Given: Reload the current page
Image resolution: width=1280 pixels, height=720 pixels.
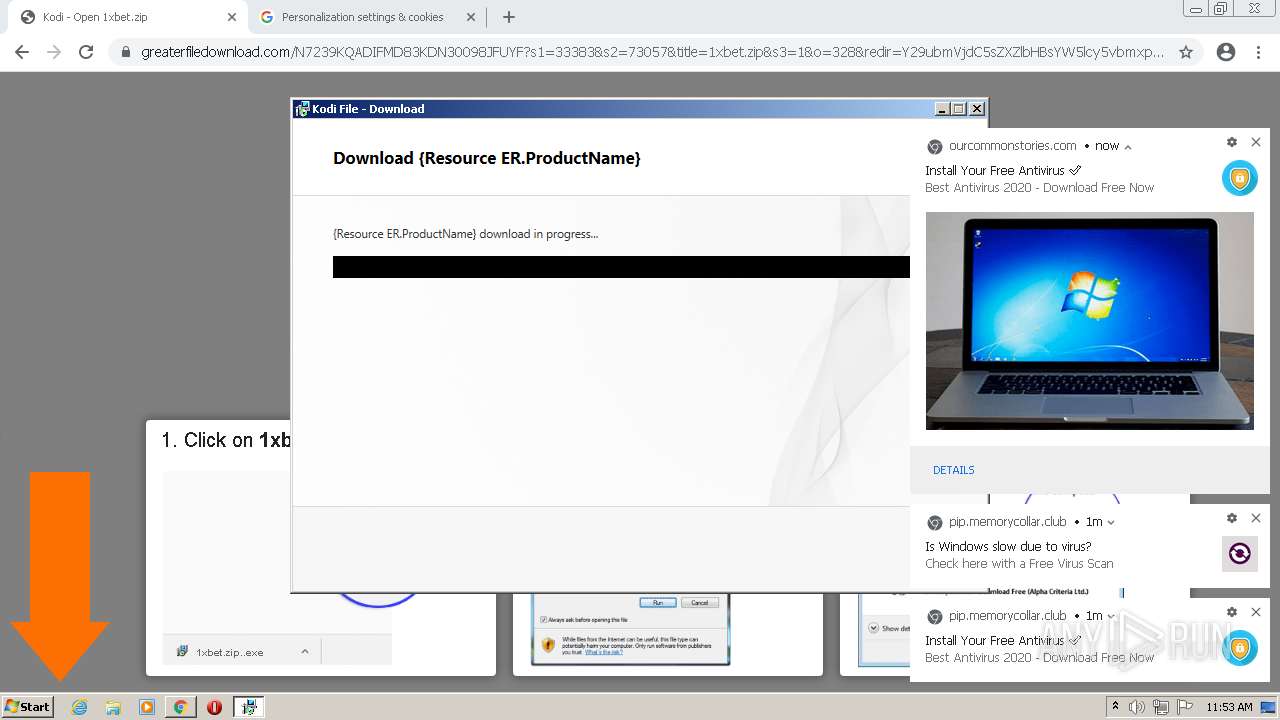Looking at the screenshot, I should pos(86,52).
